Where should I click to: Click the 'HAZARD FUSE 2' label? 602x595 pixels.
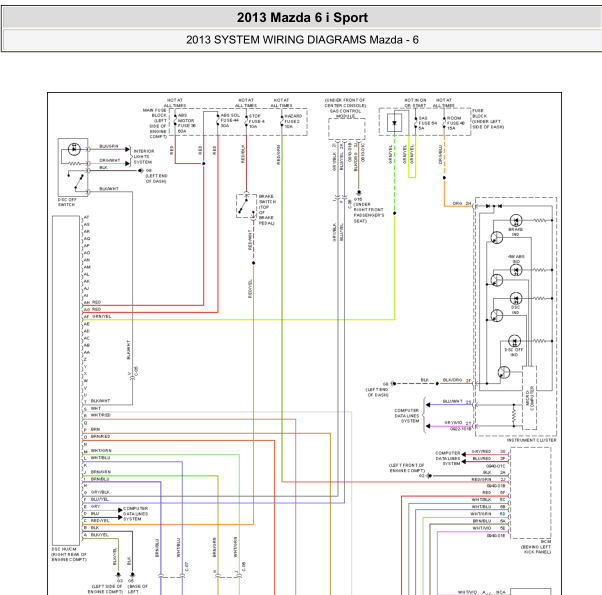(293, 121)
